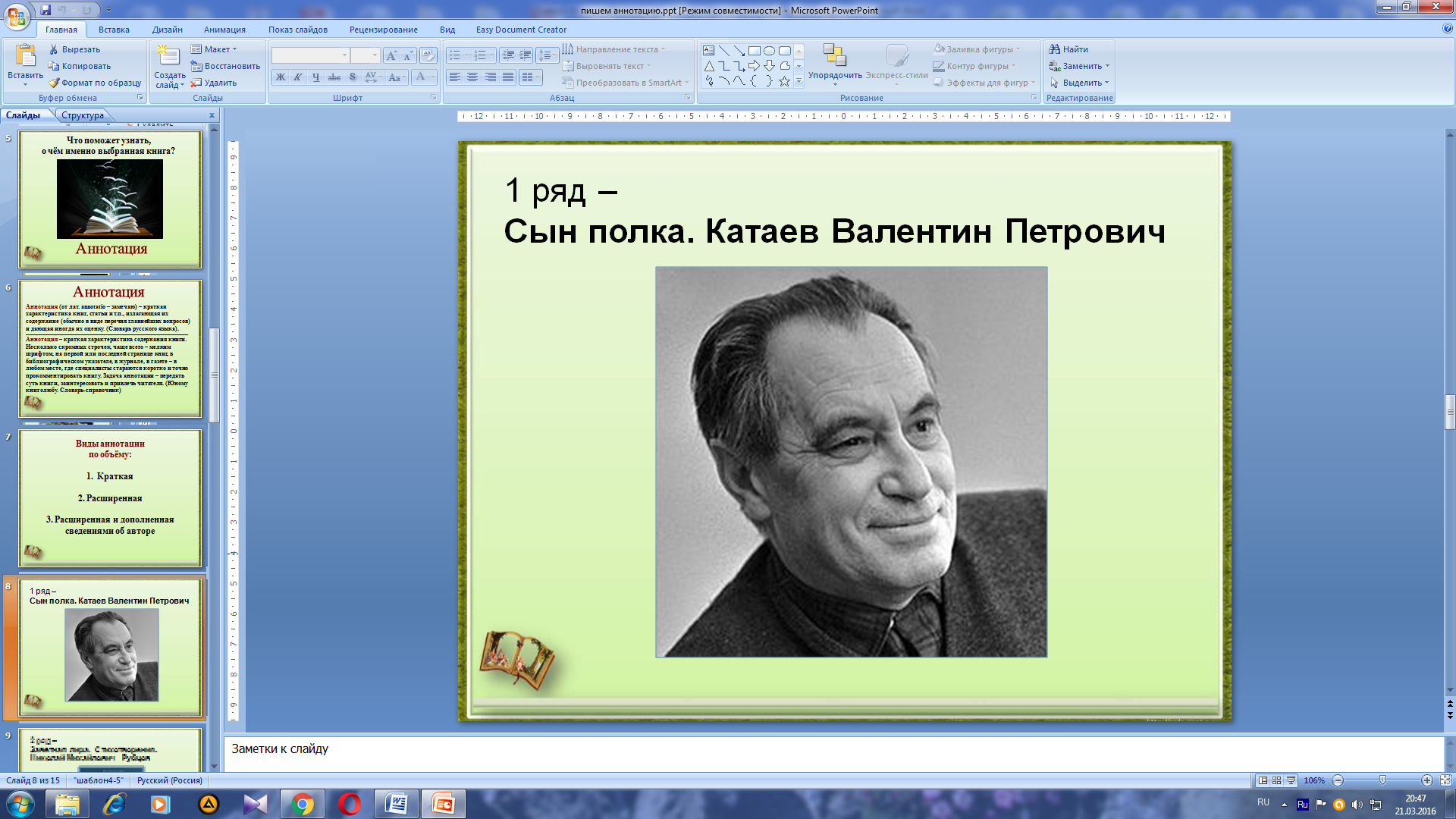Click the Delete slide (Удалить) command
The image size is (1456, 819).
pos(214,83)
